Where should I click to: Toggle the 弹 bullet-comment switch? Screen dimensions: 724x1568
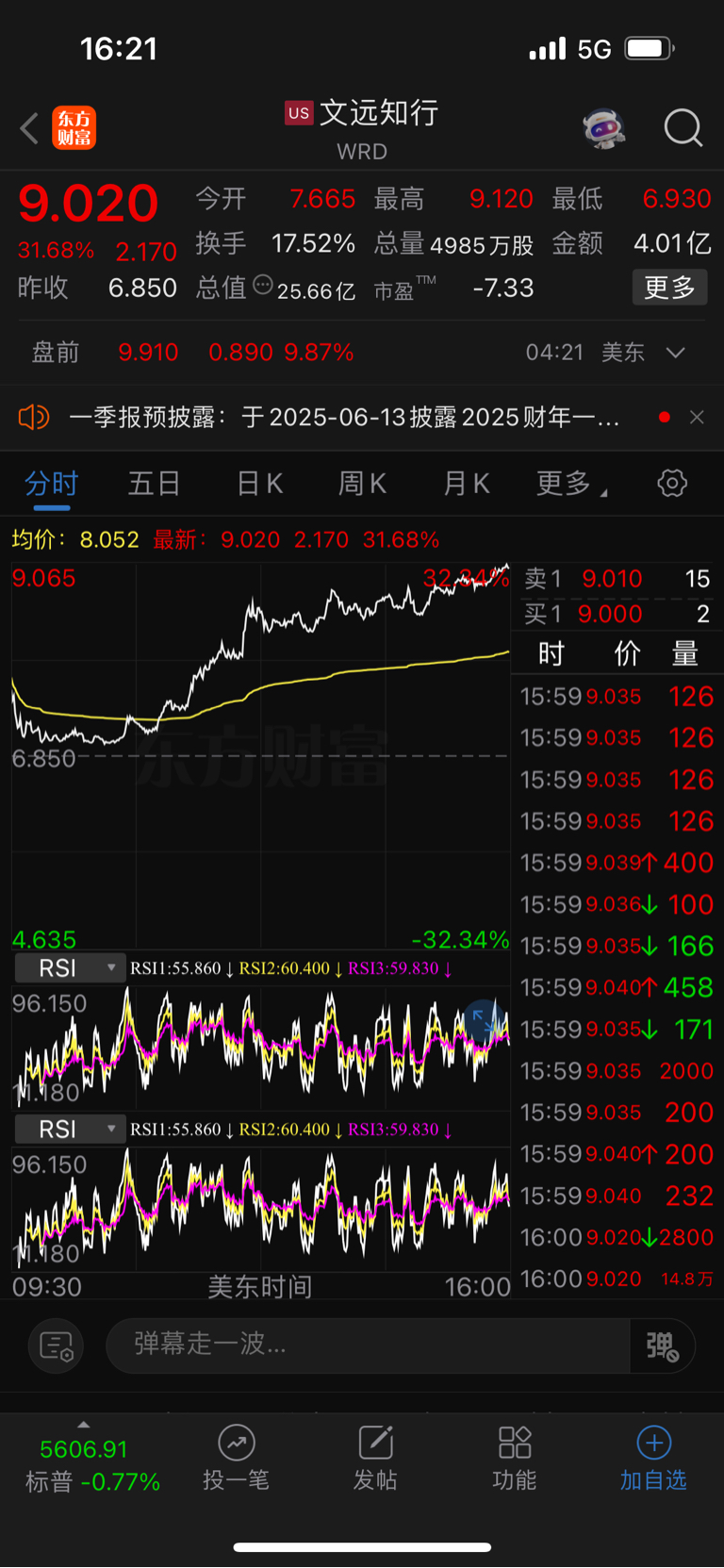663,1345
